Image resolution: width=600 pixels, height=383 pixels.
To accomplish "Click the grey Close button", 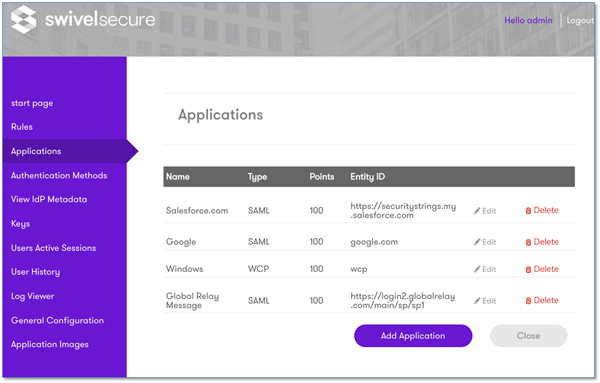I will (528, 336).
